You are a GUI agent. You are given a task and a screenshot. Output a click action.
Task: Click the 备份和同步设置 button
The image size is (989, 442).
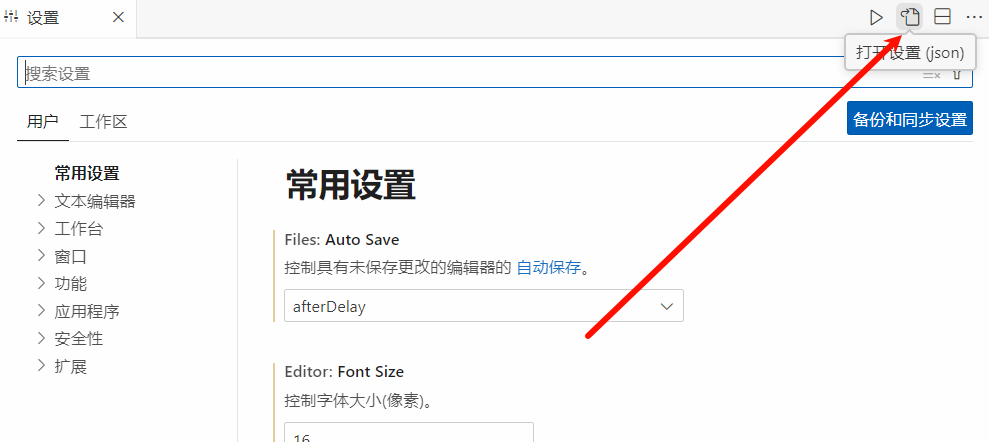tap(909, 120)
